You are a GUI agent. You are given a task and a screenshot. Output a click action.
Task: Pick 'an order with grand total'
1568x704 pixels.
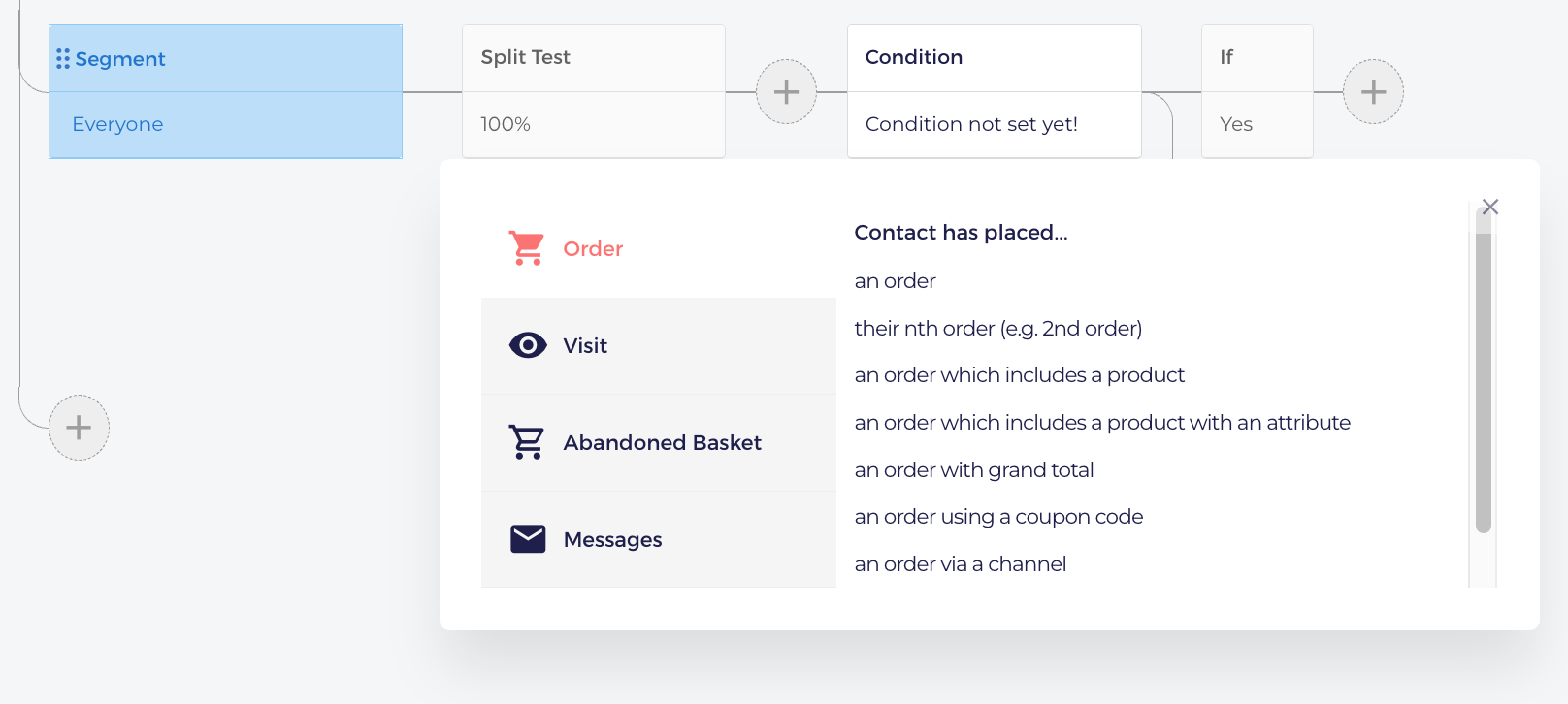[x=973, y=470]
